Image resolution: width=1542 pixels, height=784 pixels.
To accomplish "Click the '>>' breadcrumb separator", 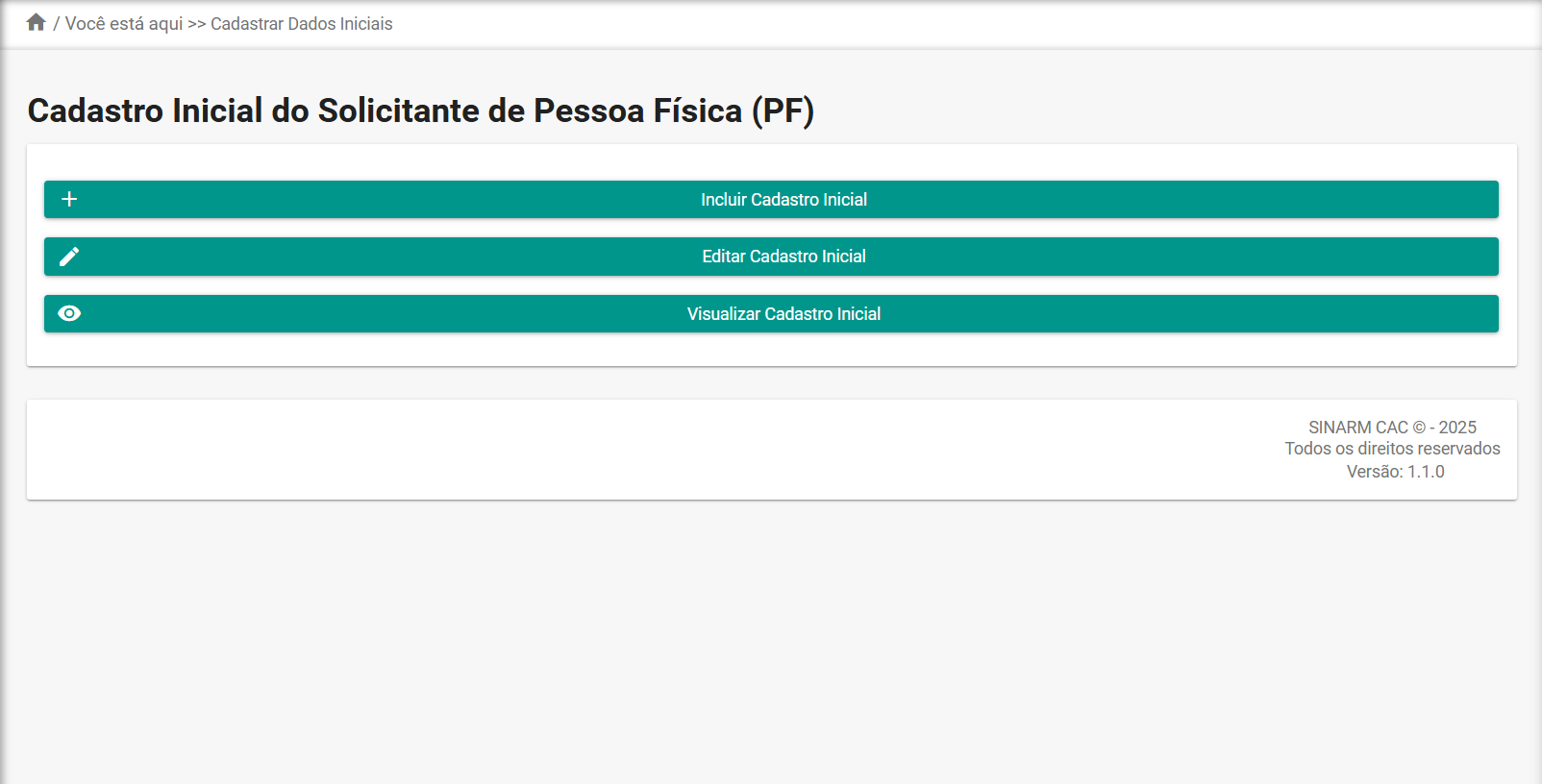I will (x=196, y=24).
